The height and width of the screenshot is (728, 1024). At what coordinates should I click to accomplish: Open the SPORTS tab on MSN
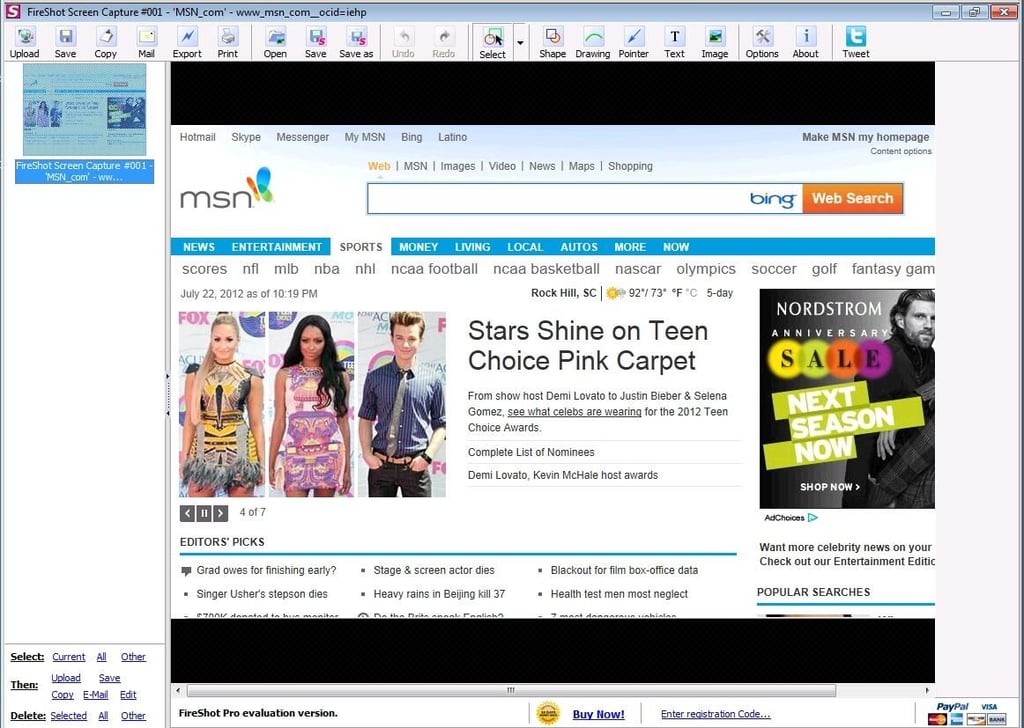click(x=360, y=247)
